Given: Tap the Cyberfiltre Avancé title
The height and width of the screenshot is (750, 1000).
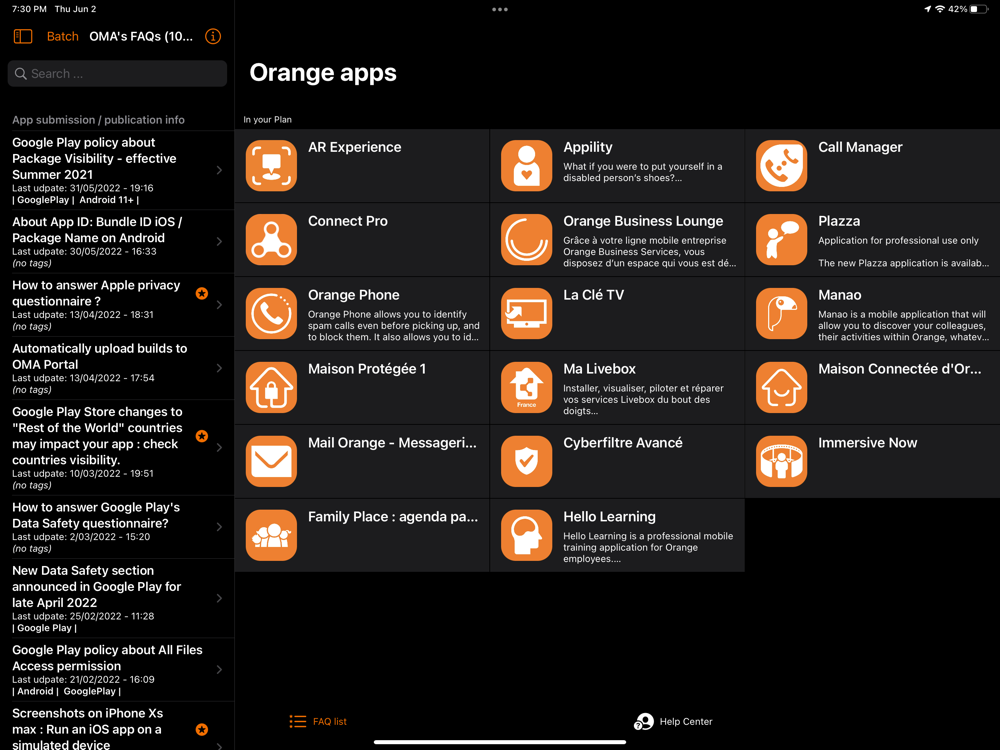Looking at the screenshot, I should click(622, 443).
